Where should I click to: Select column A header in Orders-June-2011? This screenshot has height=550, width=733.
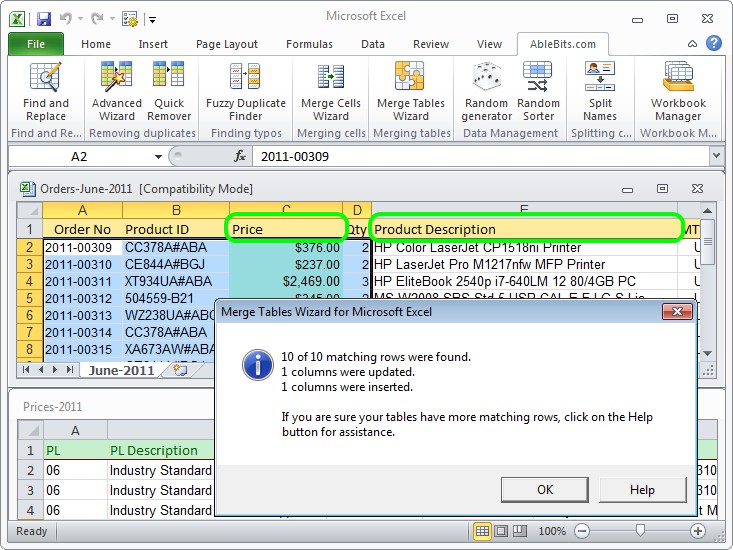click(x=82, y=210)
